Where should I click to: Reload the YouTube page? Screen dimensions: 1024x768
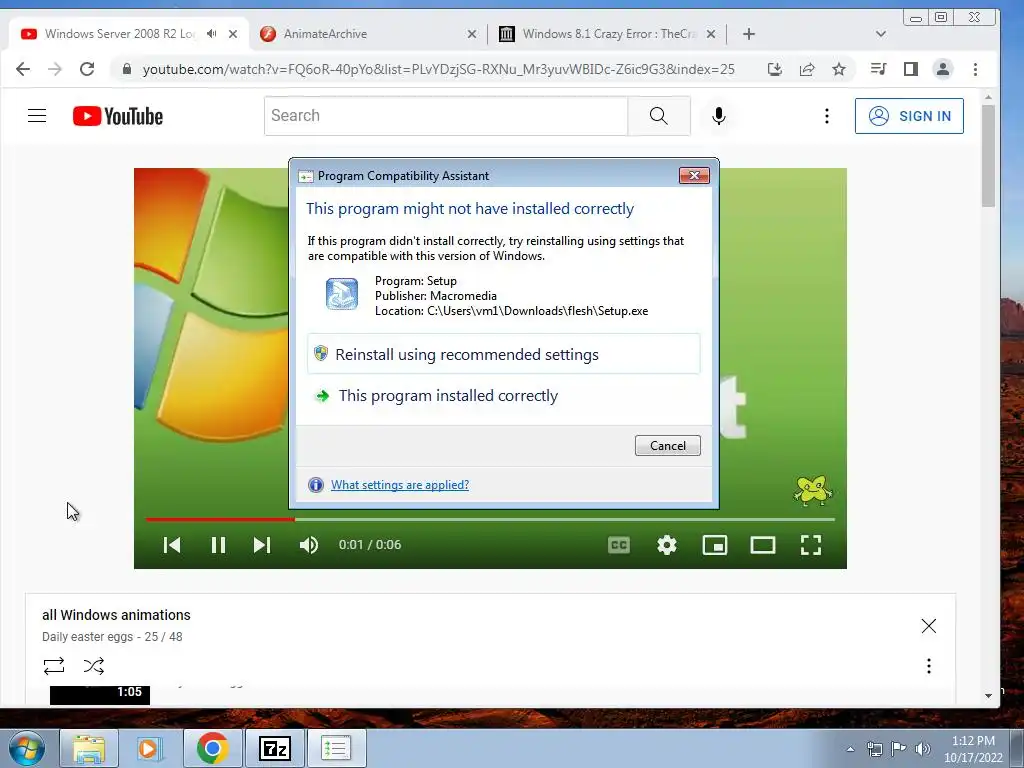point(87,69)
